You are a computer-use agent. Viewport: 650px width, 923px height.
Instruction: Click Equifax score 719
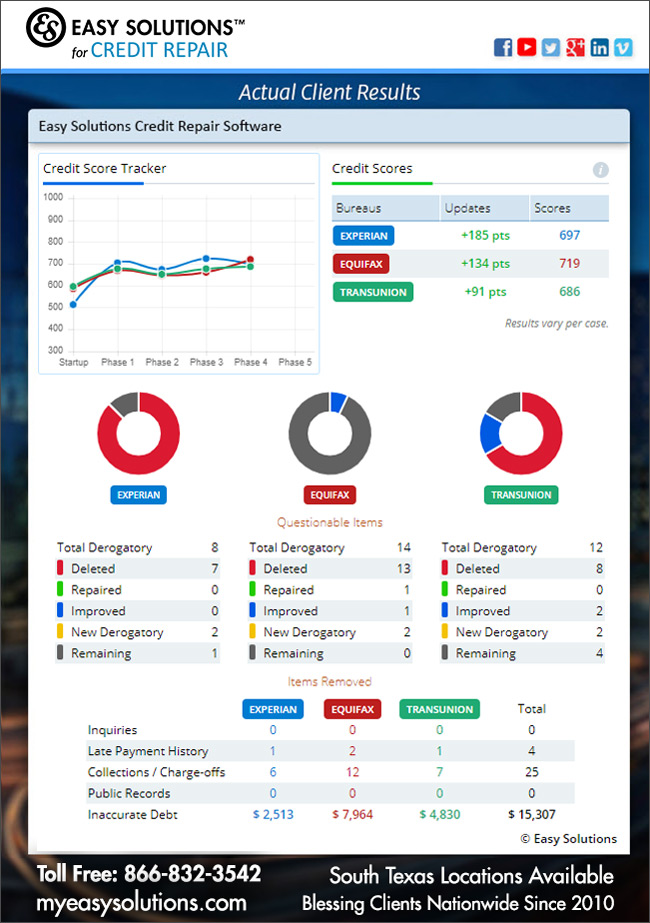point(569,264)
